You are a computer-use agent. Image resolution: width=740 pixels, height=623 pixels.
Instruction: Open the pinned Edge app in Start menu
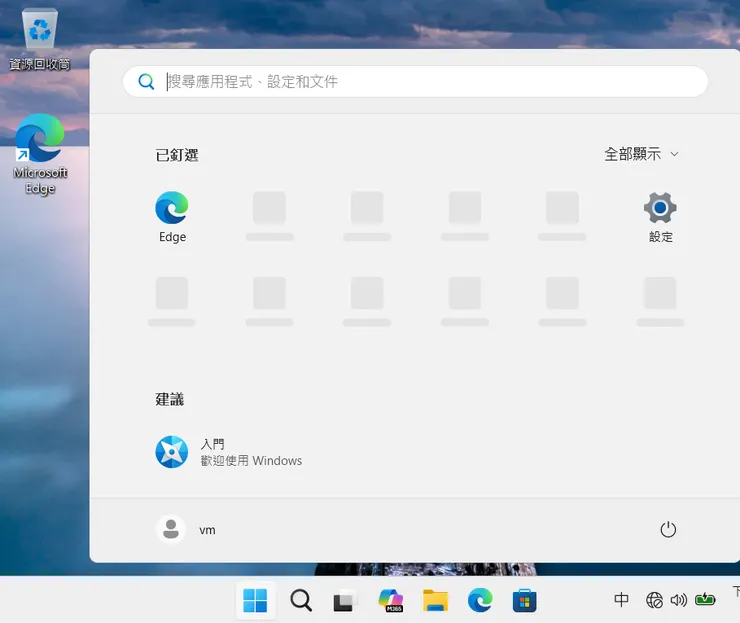coord(172,217)
